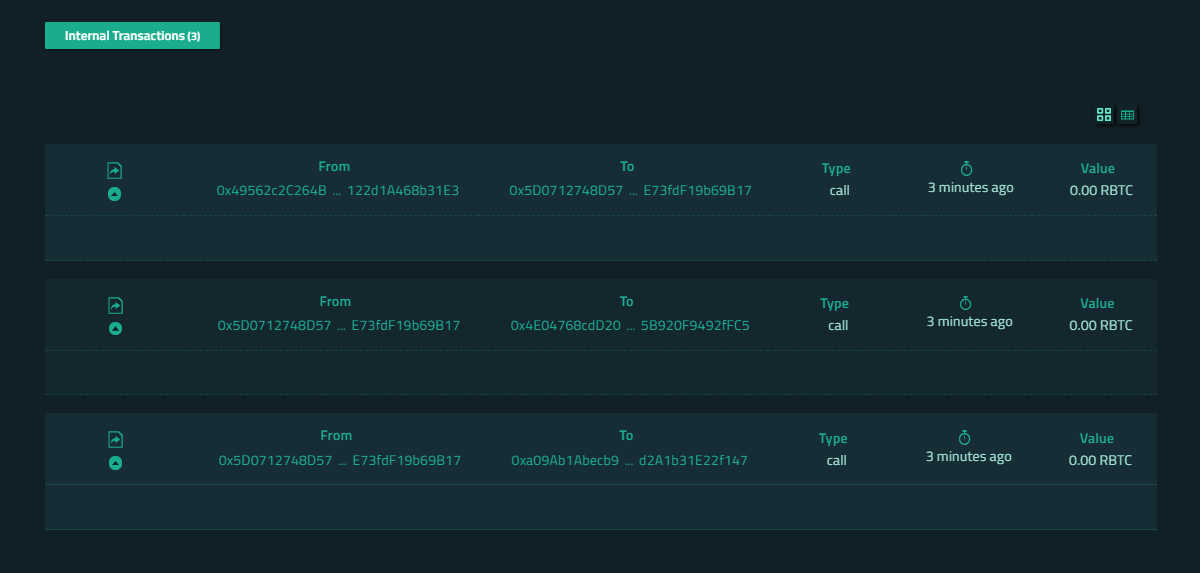Screen dimensions: 1200x573
Task: Open the To address 0x4E04768cdD20 … 5B920F9492fFC5
Action: tap(630, 325)
